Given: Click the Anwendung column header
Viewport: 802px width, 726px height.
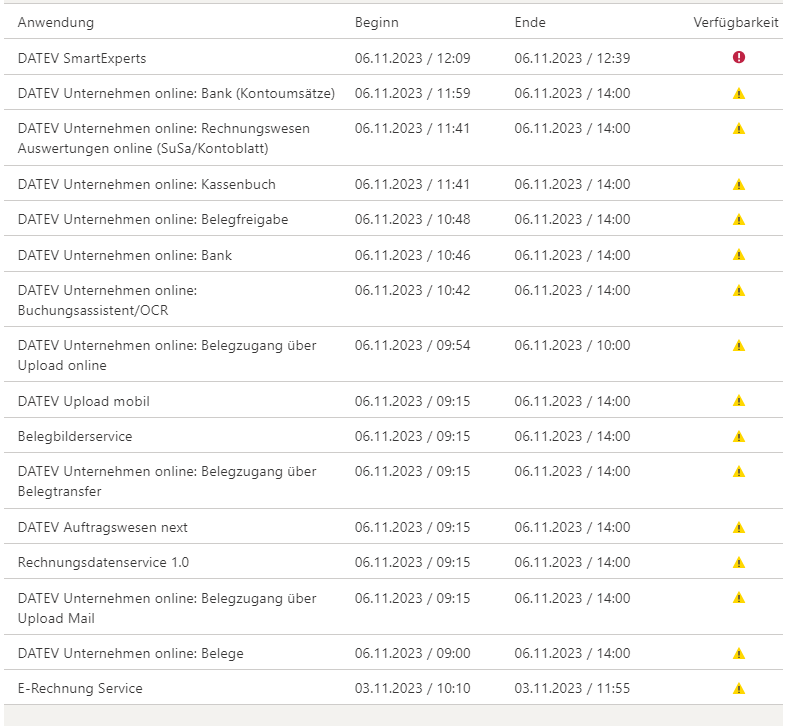Looking at the screenshot, I should pyautogui.click(x=56, y=23).
